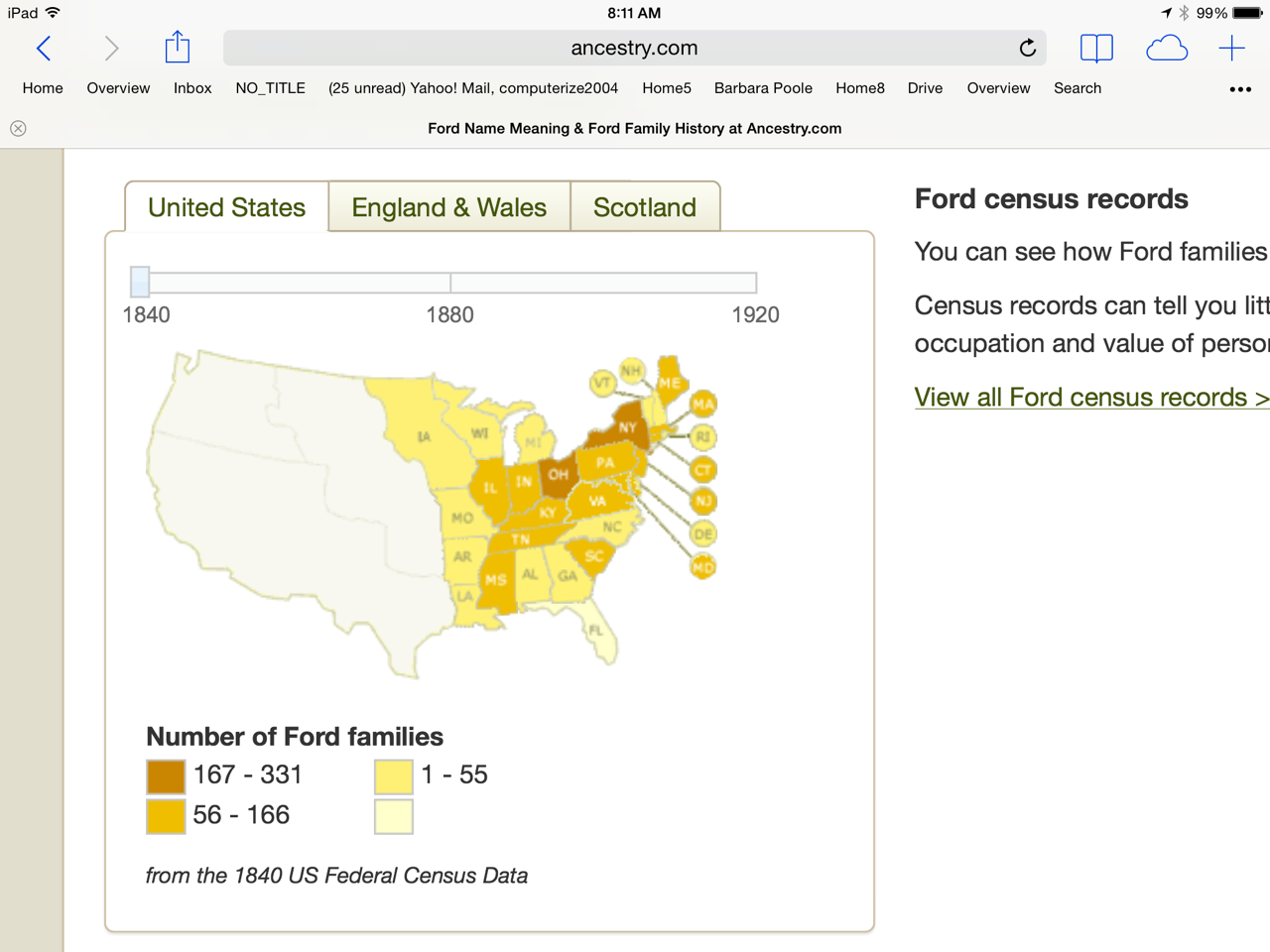Image resolution: width=1270 pixels, height=952 pixels.
Task: Click the 1840 US Federal Census Data caption
Action: pyautogui.click(x=336, y=876)
